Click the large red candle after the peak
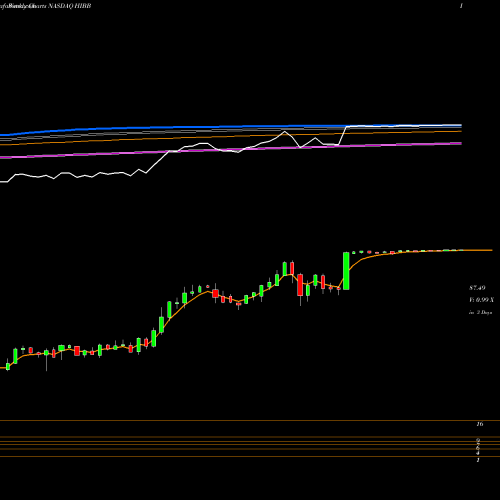This screenshot has height=500, width=500. pyautogui.click(x=300, y=285)
